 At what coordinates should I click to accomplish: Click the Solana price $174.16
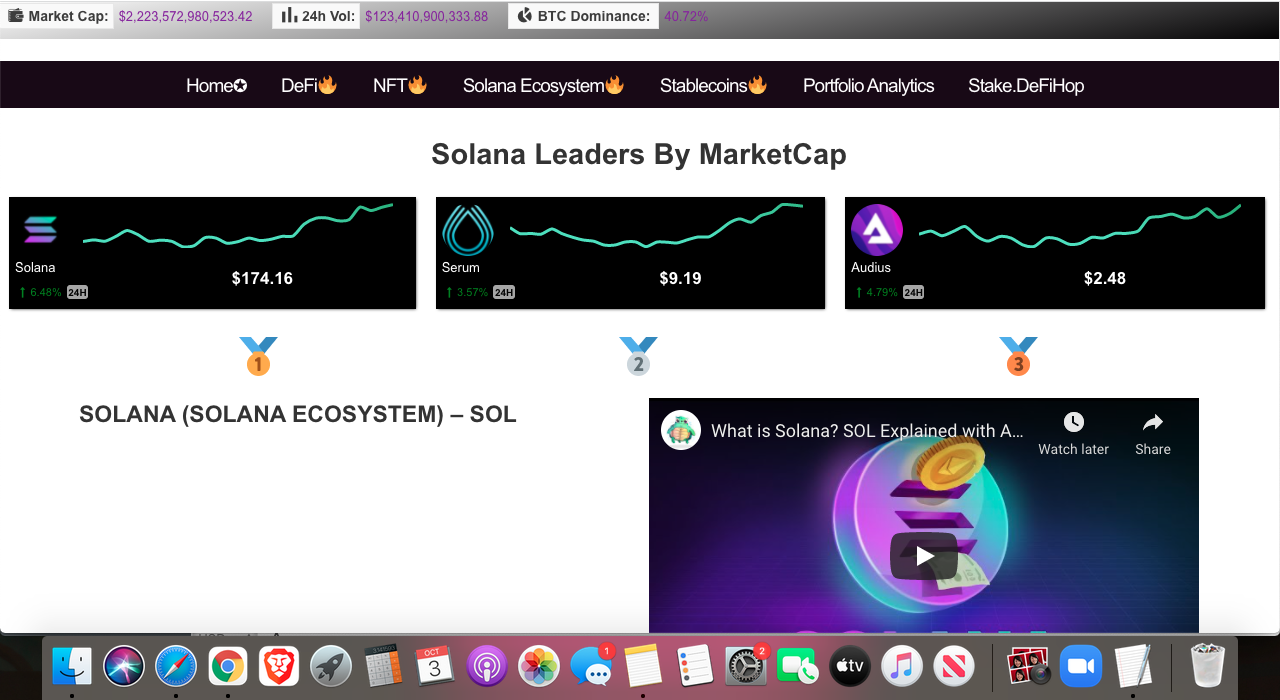pos(262,278)
